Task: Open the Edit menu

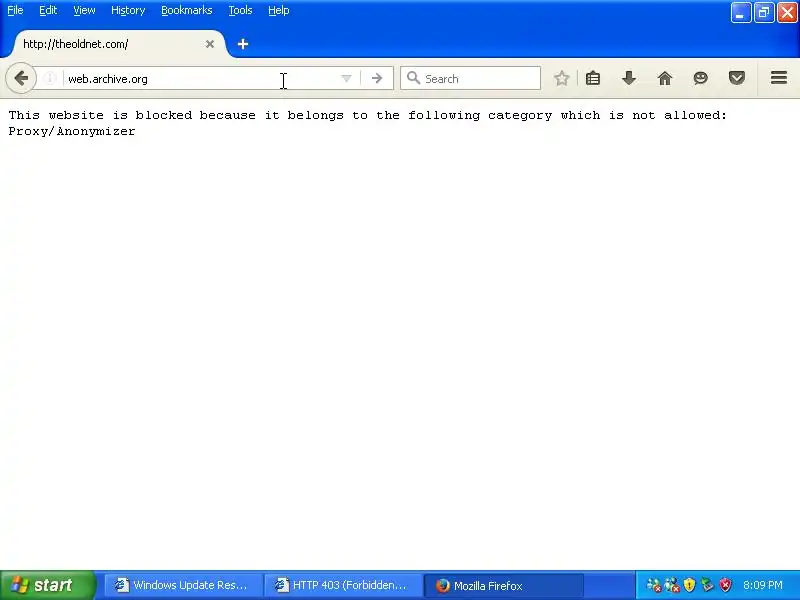Action: tap(48, 10)
